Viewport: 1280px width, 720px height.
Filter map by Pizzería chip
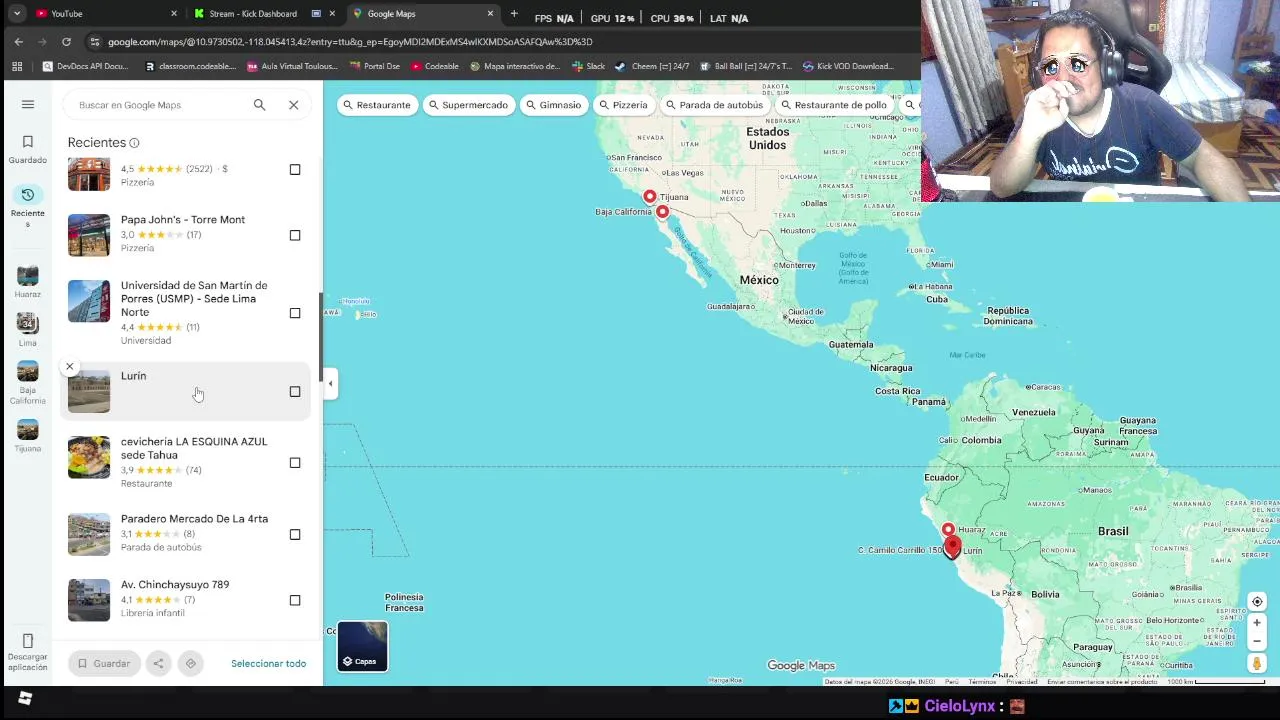coord(623,105)
